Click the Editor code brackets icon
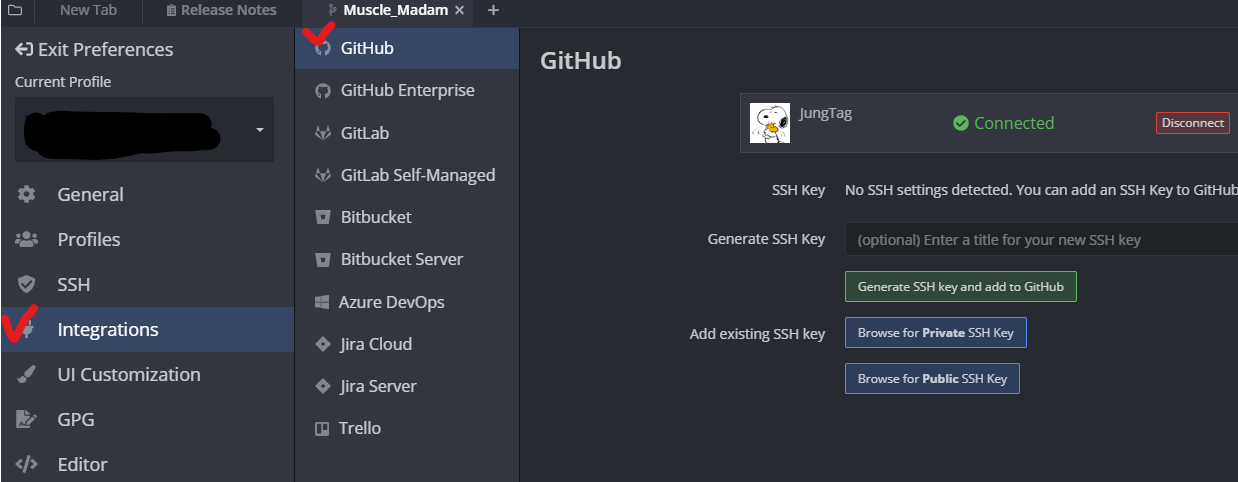1238x482 pixels. [27, 464]
